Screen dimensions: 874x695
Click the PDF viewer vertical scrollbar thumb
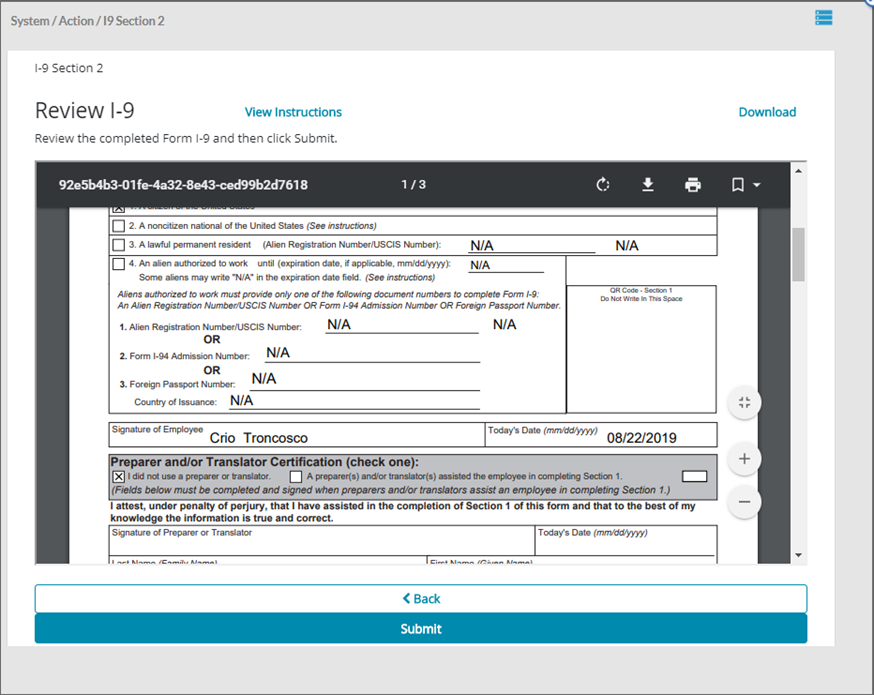[x=798, y=254]
